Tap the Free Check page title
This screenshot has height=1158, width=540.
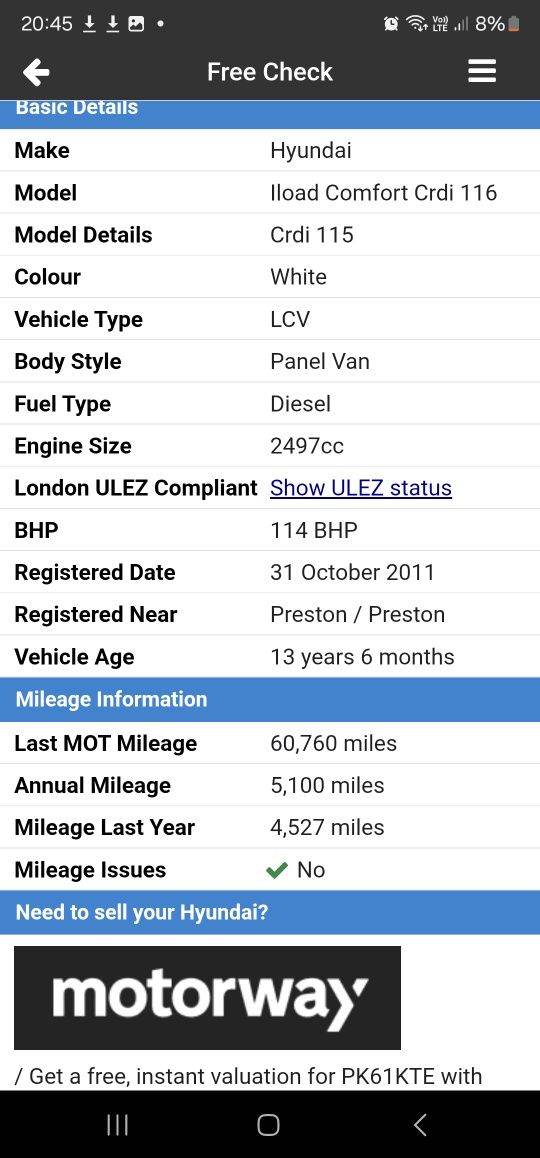(x=270, y=72)
